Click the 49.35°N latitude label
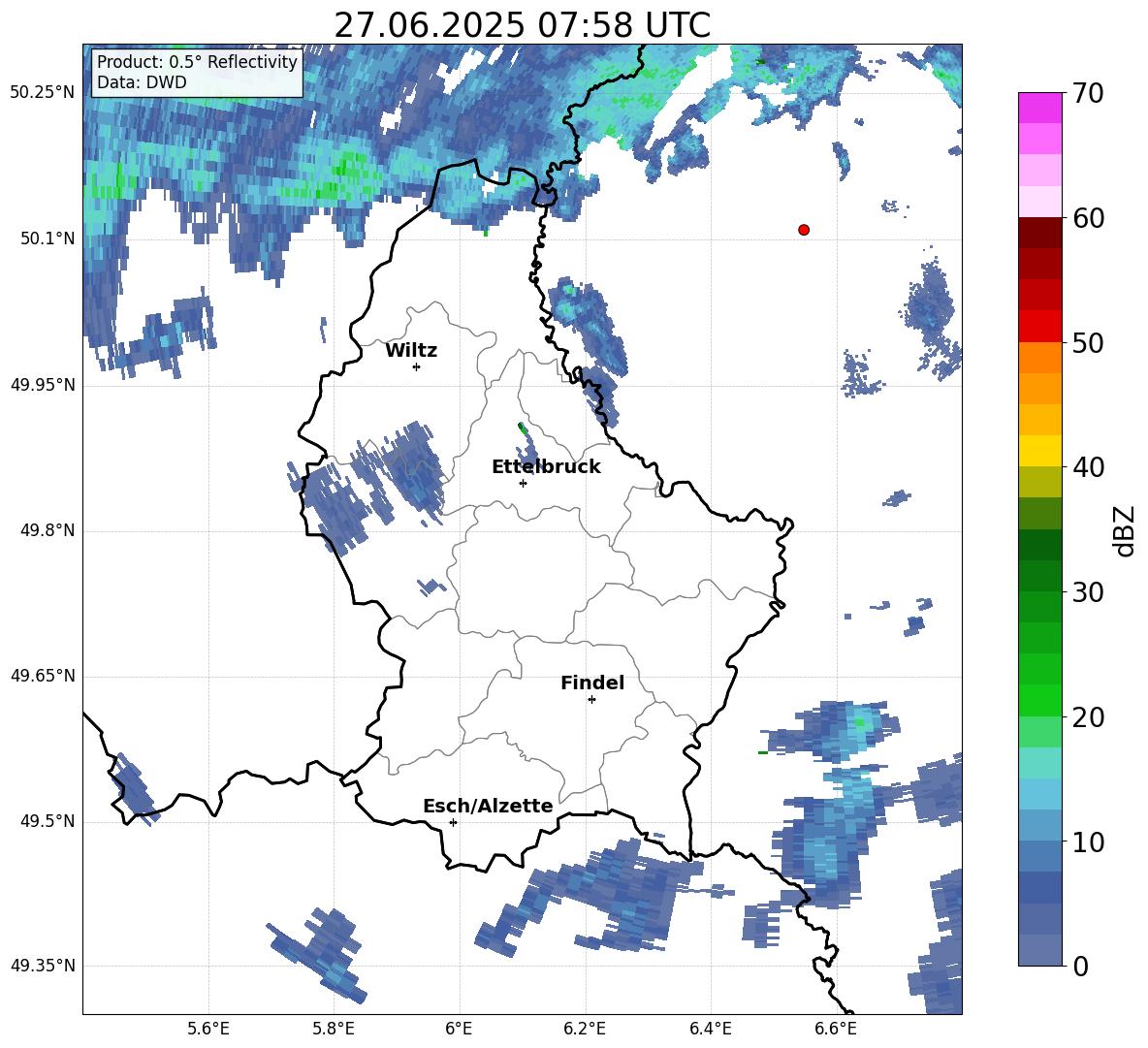 click(43, 966)
